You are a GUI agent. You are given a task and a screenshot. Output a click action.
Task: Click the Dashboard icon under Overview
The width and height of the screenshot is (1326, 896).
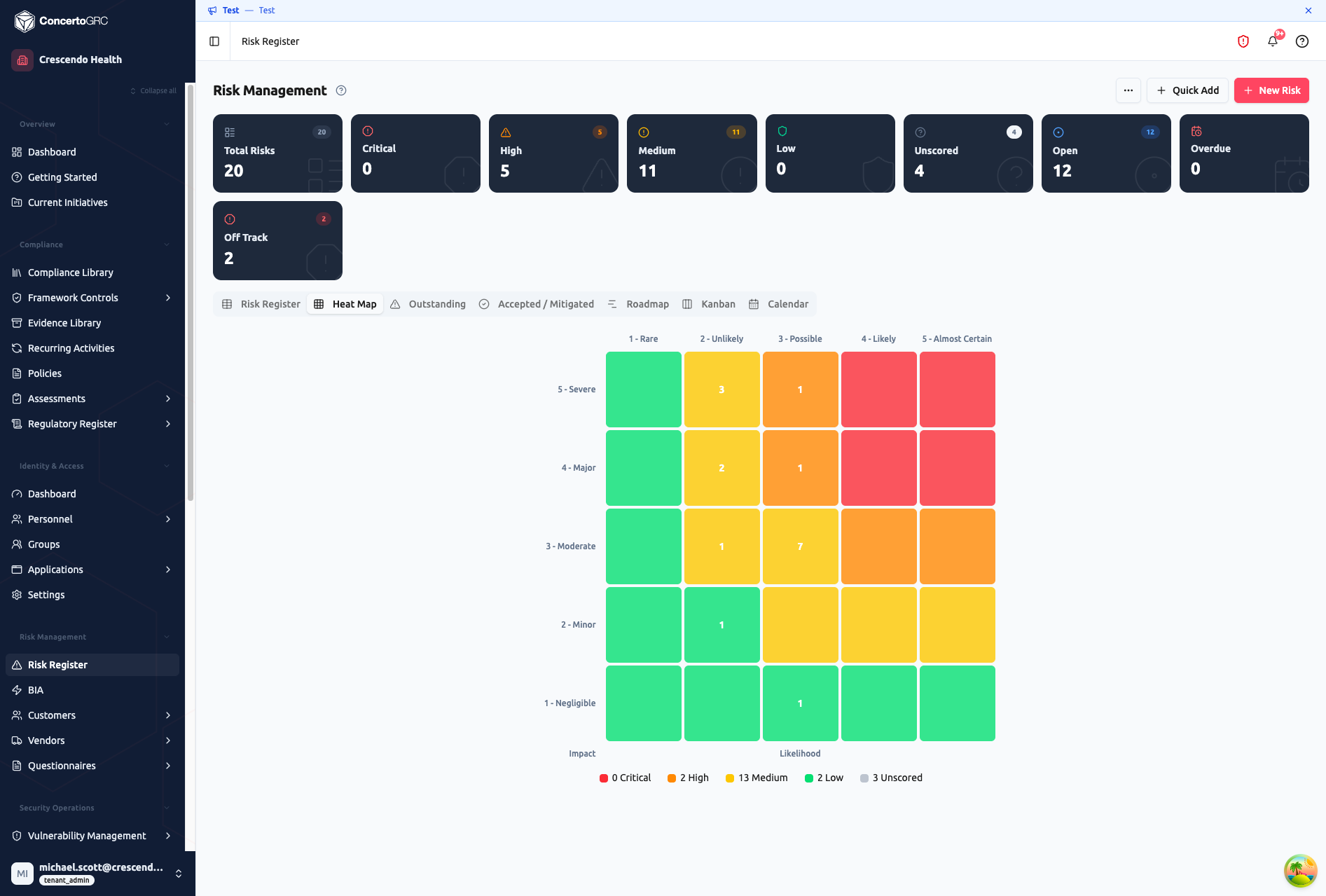tap(17, 152)
